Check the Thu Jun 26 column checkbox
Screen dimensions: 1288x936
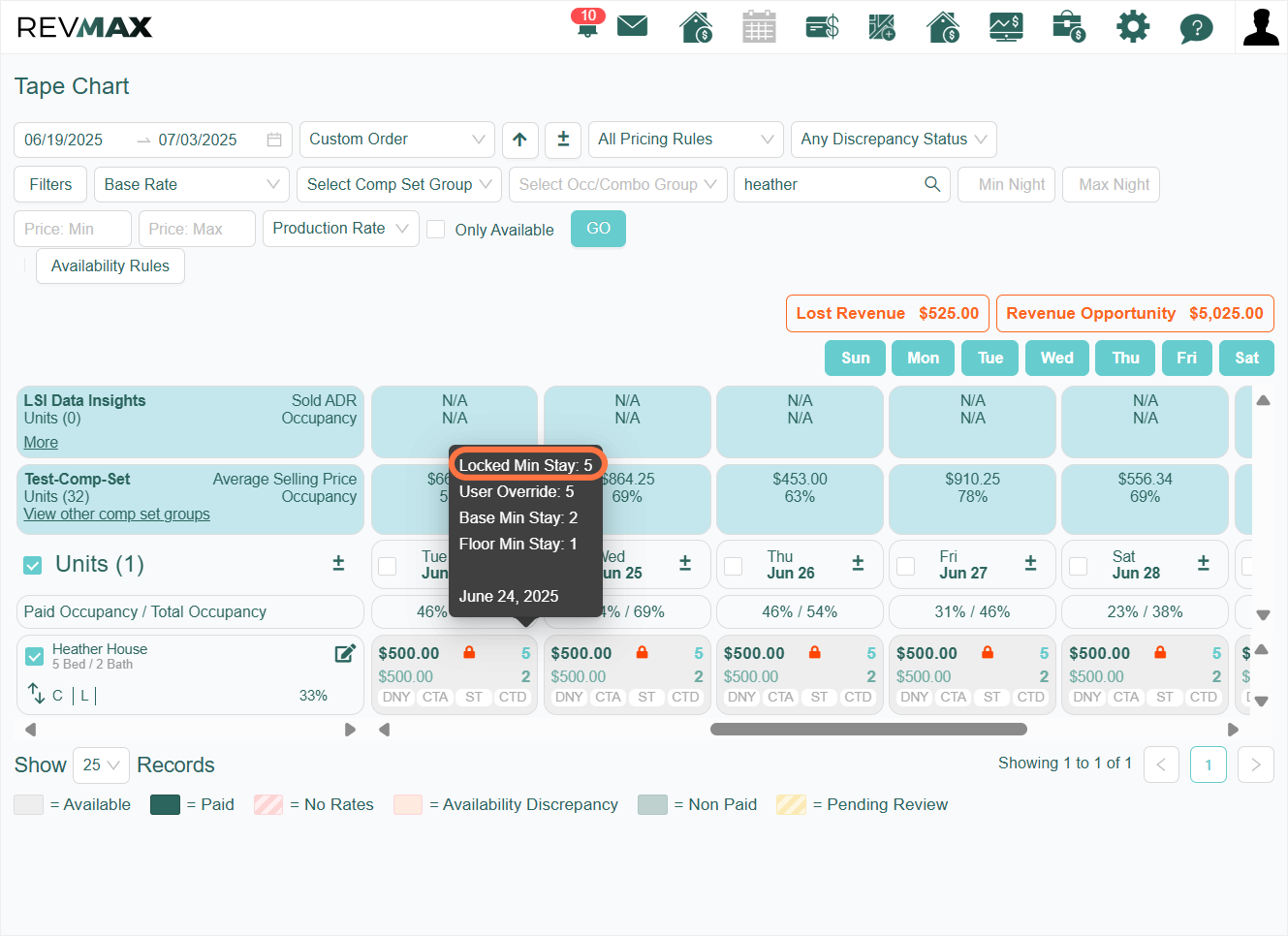coord(734,566)
